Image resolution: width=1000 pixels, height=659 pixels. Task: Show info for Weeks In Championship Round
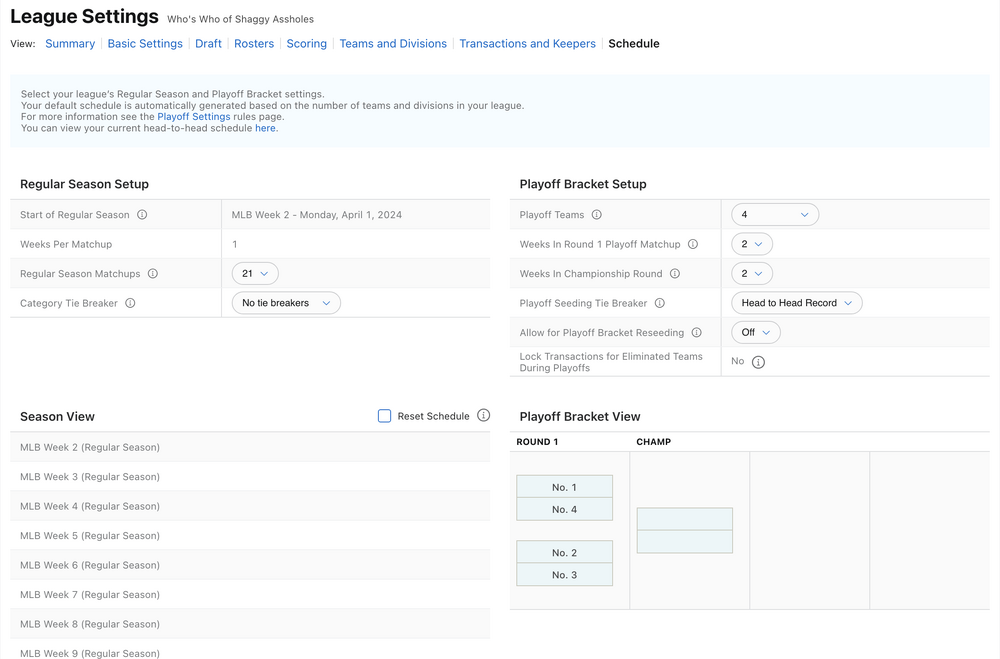[x=675, y=274]
